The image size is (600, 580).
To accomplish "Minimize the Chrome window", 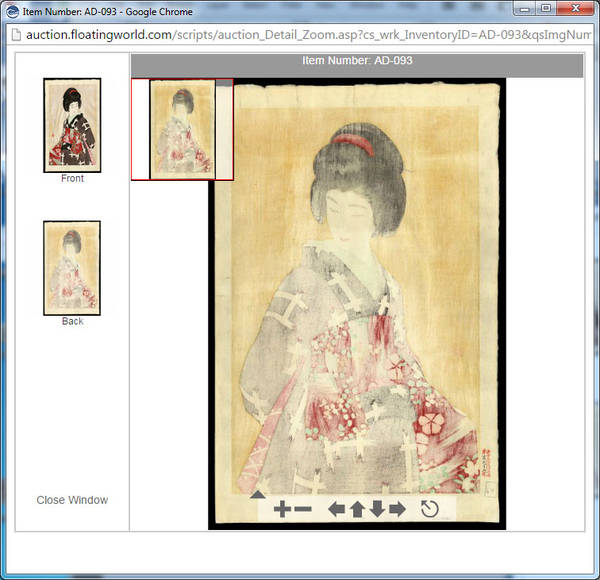I will [x=525, y=8].
